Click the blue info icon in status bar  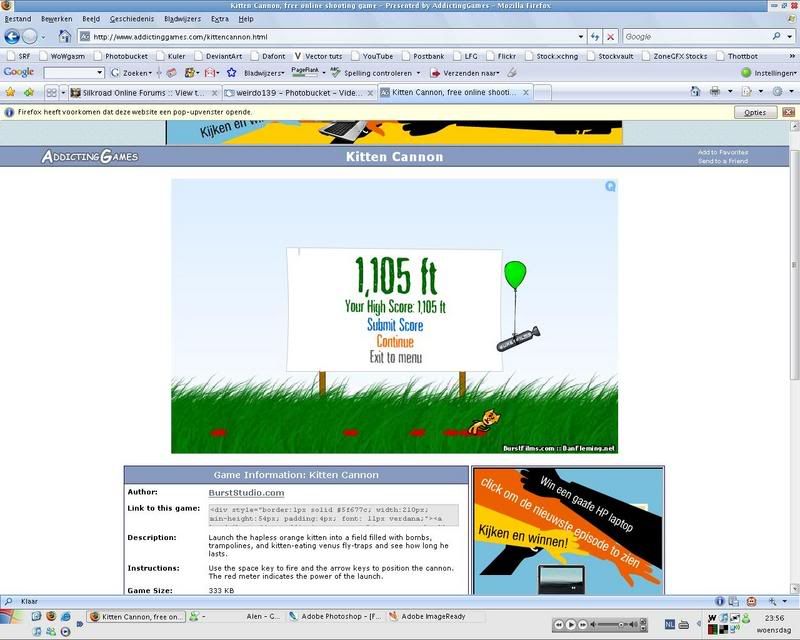pyautogui.click(x=720, y=601)
